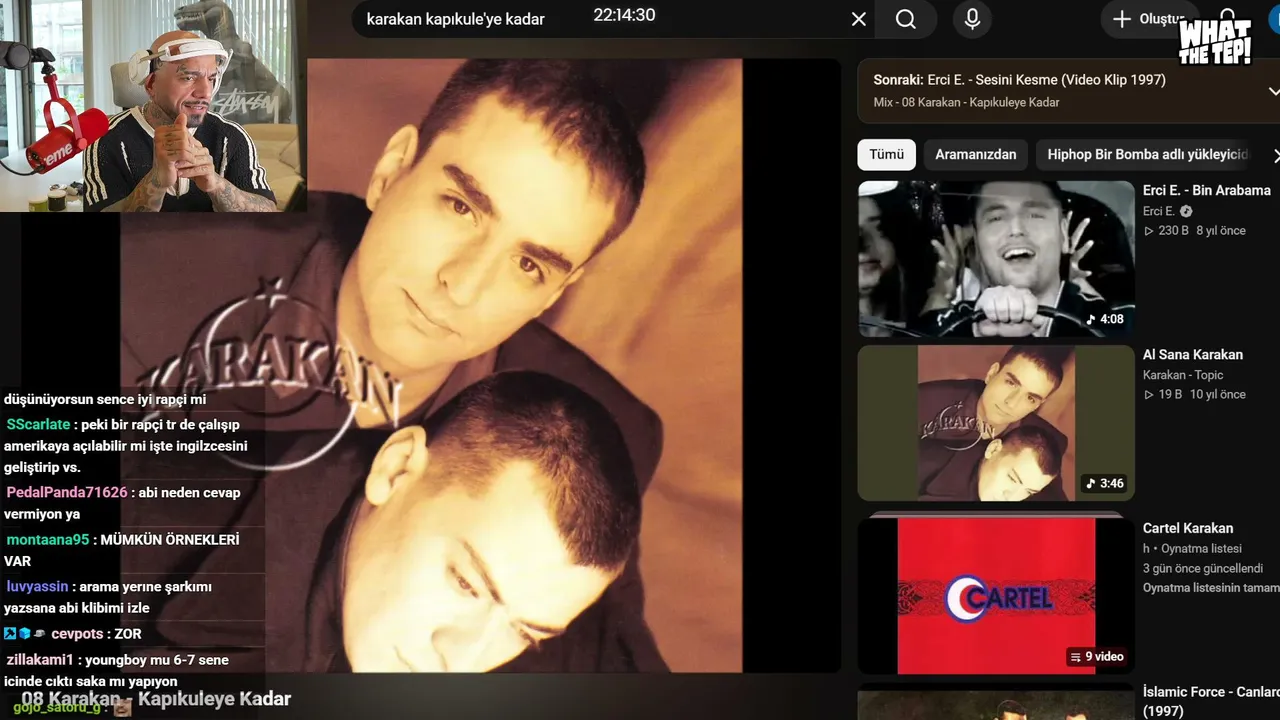Click the main video player album art

point(431,365)
